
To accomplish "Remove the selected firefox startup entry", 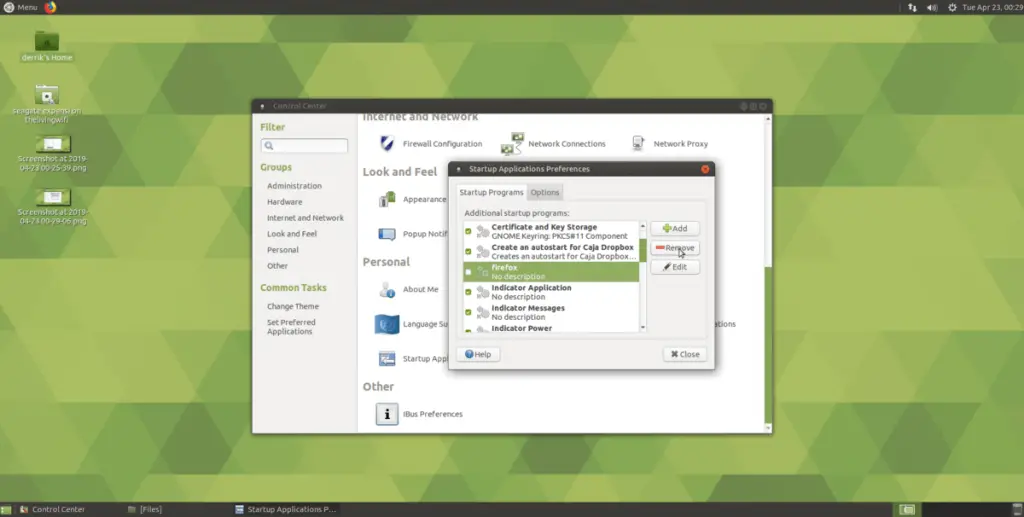I will pyautogui.click(x=675, y=248).
